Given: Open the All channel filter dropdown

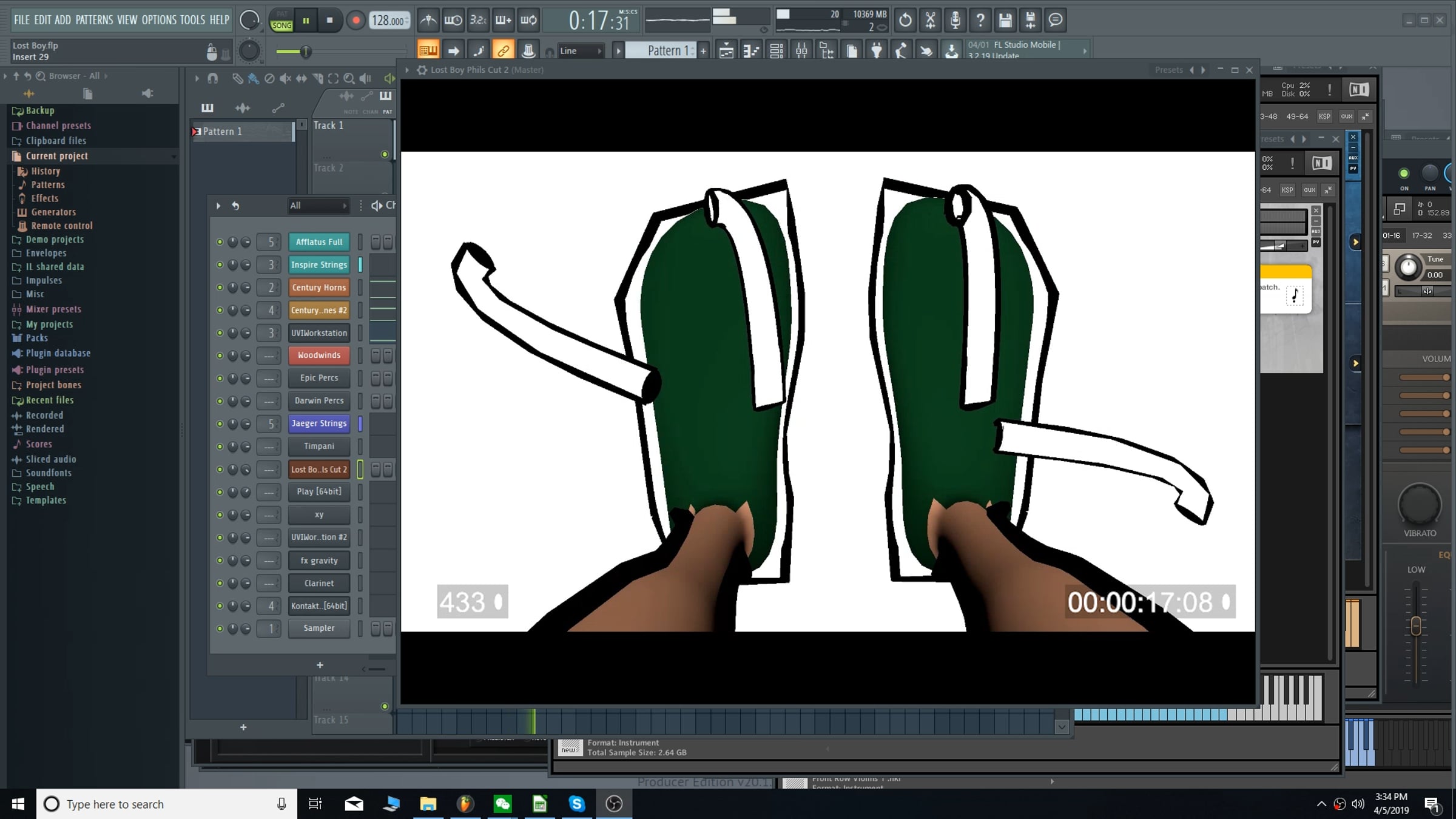Looking at the screenshot, I should tap(318, 206).
